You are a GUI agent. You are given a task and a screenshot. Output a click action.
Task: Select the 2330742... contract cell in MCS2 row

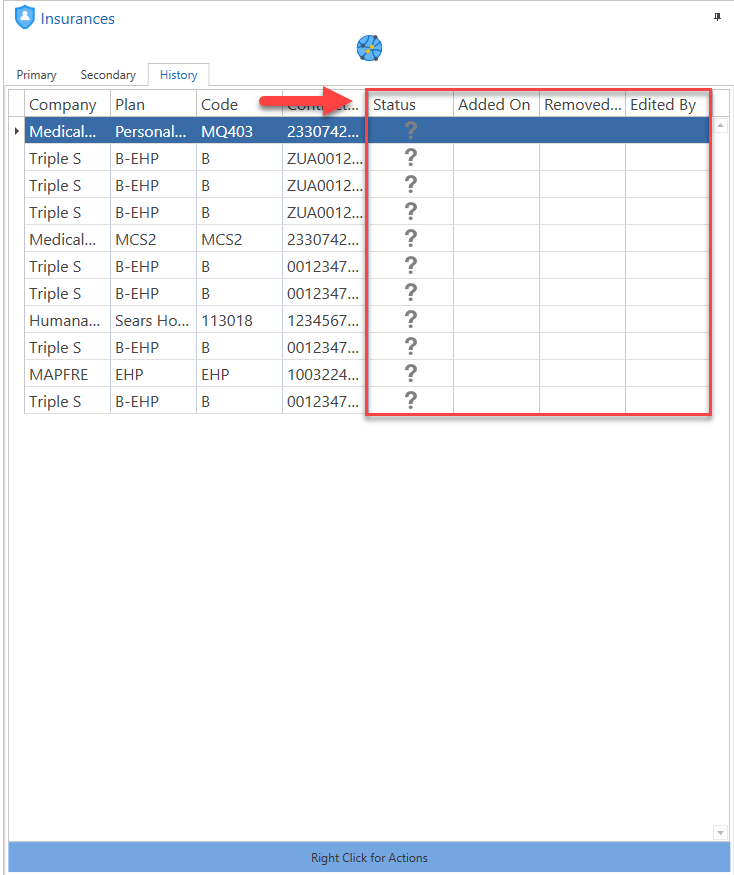point(325,239)
